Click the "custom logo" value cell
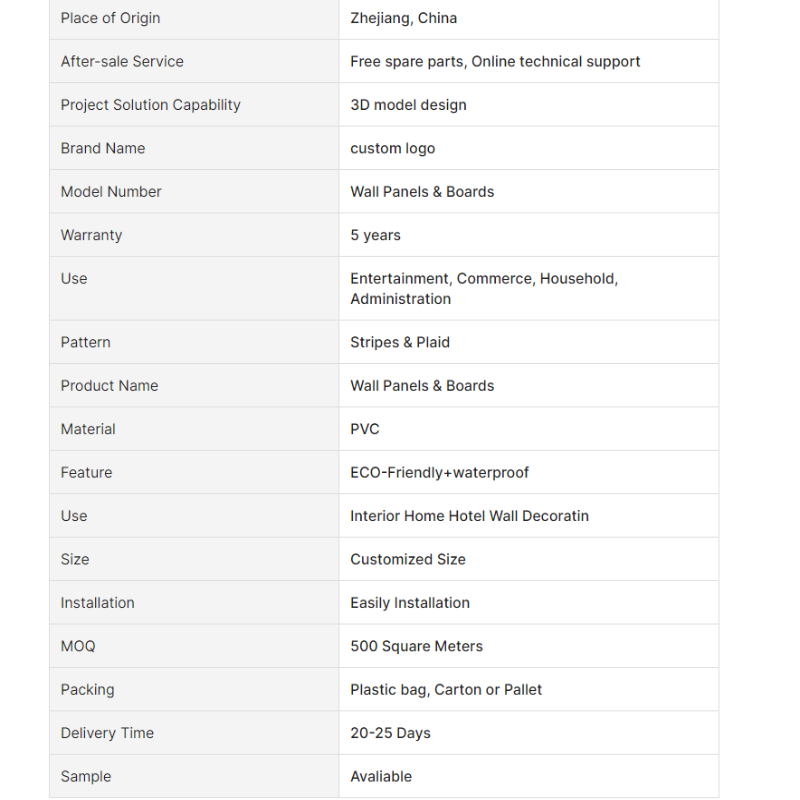Image resolution: width=800 pixels, height=800 pixels. [x=392, y=148]
